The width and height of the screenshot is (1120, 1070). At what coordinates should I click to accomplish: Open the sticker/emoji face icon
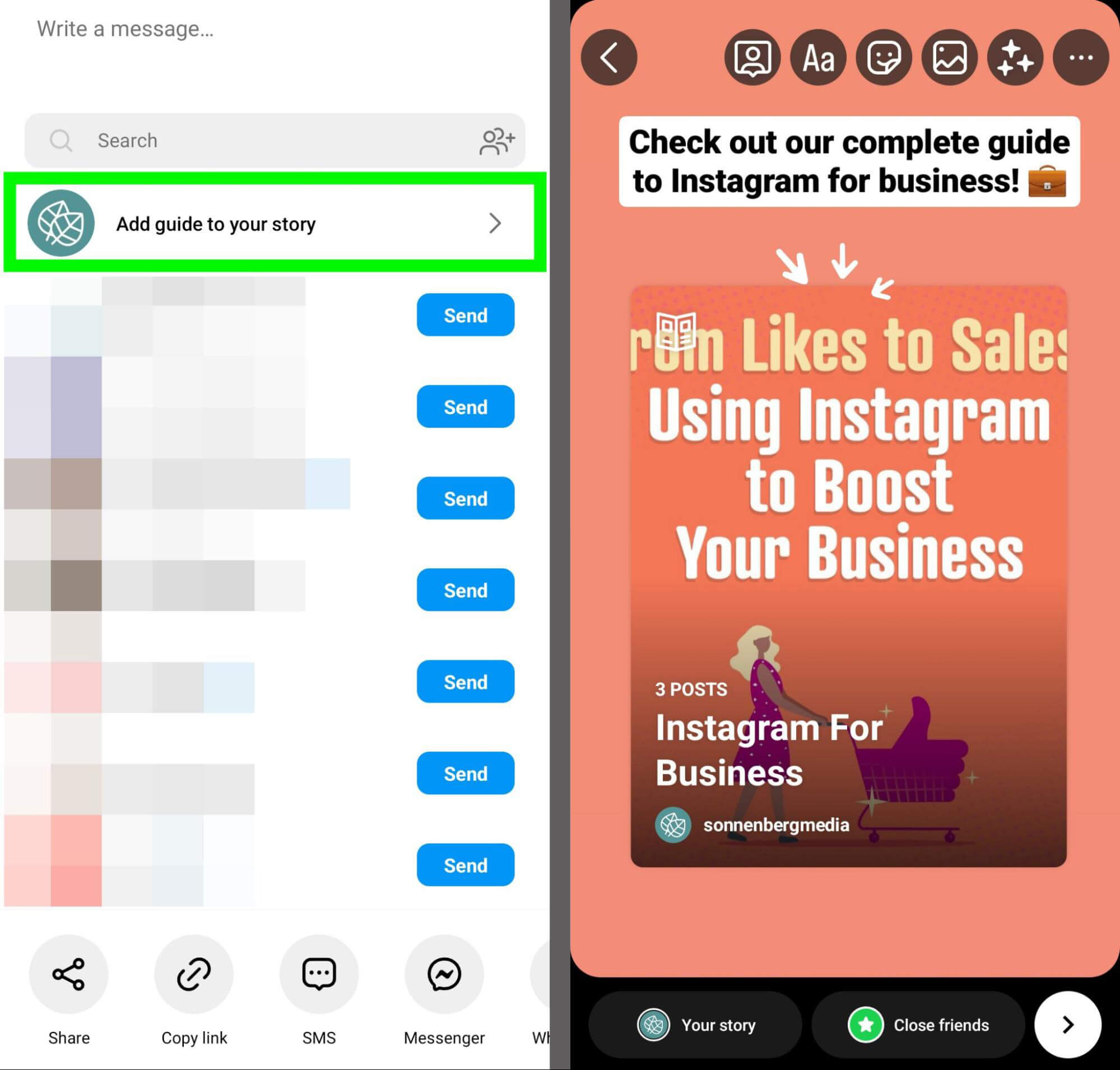pyautogui.click(x=884, y=57)
